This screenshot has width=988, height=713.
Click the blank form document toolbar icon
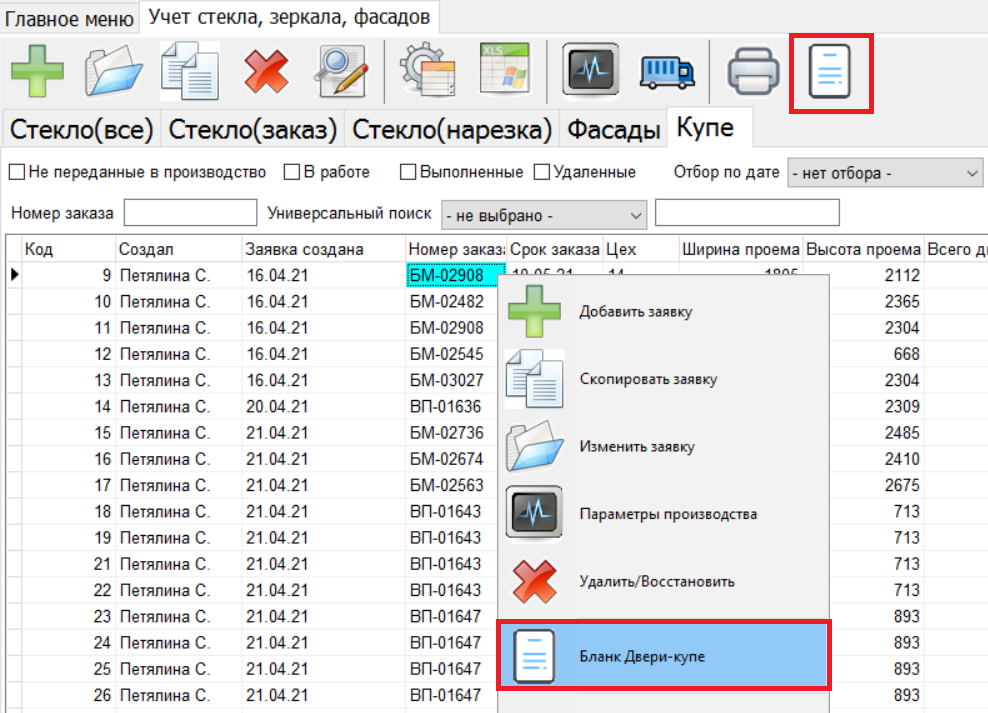(x=832, y=73)
